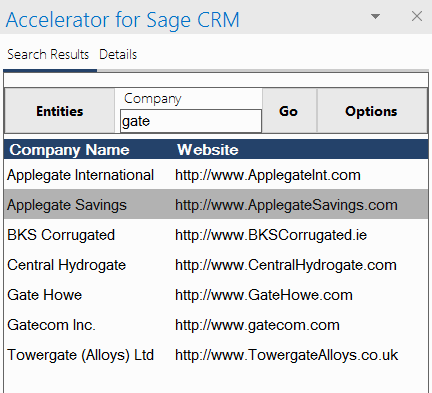This screenshot has height=393, width=432.
Task: Open the http://www.ApplegateSavings.com website
Action: coord(286,205)
